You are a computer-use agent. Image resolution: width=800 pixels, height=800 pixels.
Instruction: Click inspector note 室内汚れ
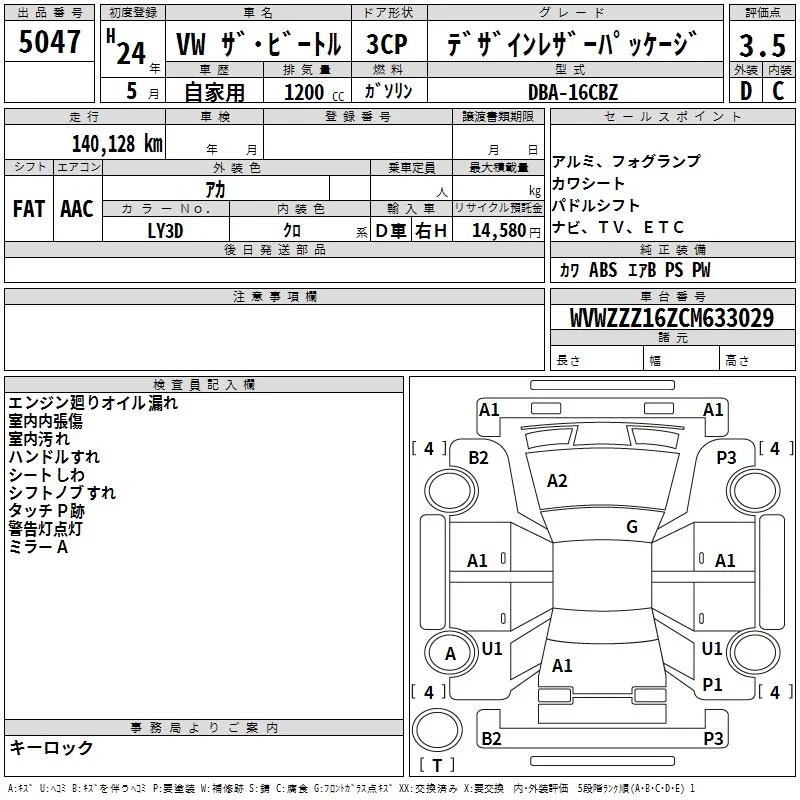39,439
